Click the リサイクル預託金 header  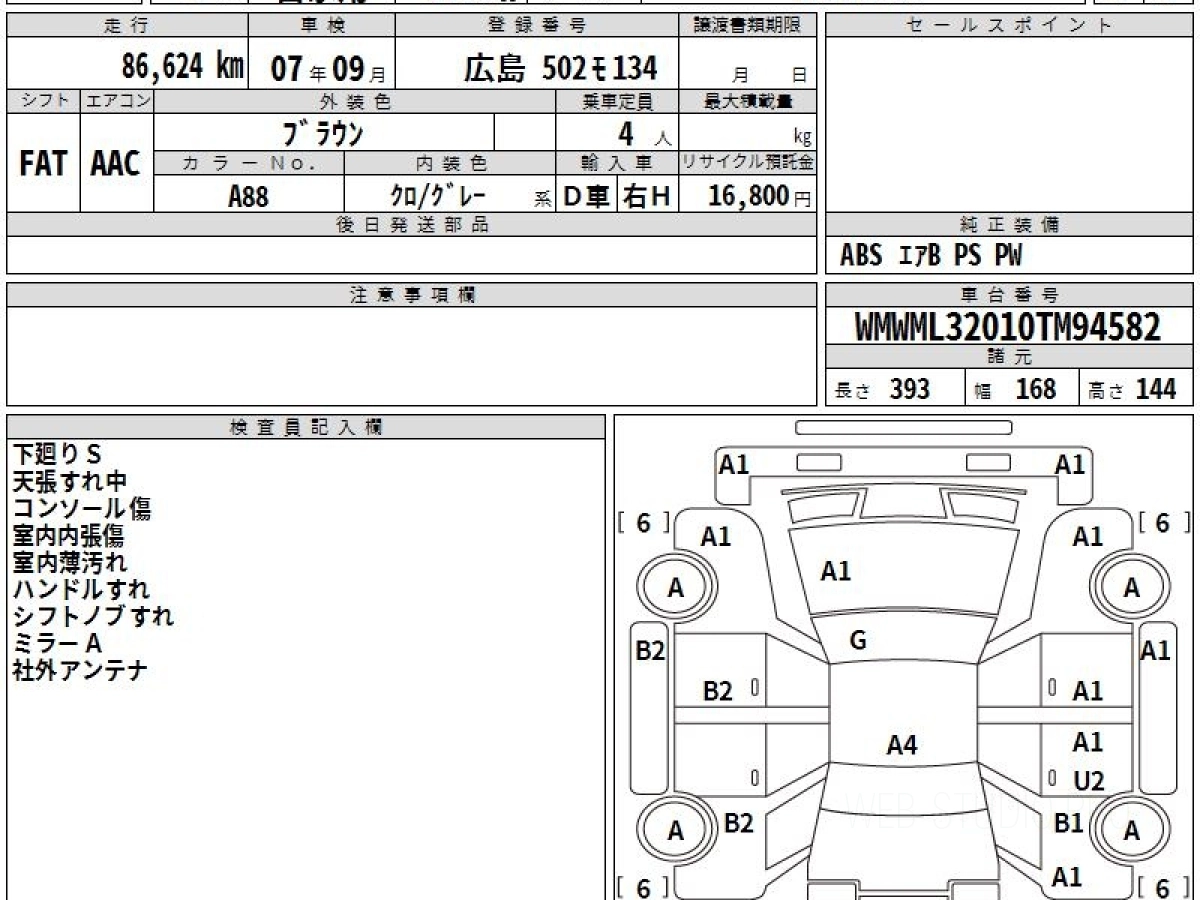(x=747, y=163)
